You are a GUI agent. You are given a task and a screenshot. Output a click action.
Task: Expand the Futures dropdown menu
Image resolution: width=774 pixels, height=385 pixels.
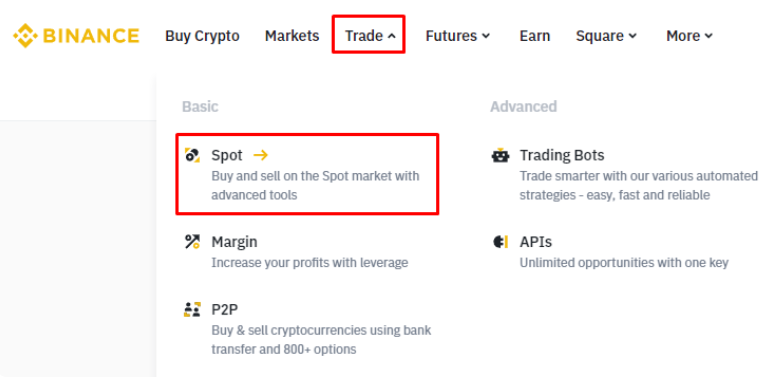coord(458,36)
